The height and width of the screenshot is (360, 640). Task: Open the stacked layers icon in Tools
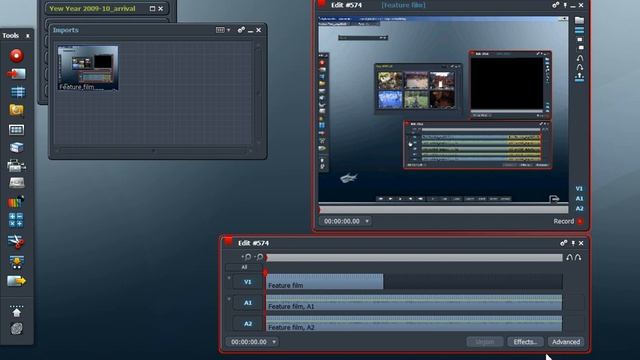pyautogui.click(x=16, y=147)
